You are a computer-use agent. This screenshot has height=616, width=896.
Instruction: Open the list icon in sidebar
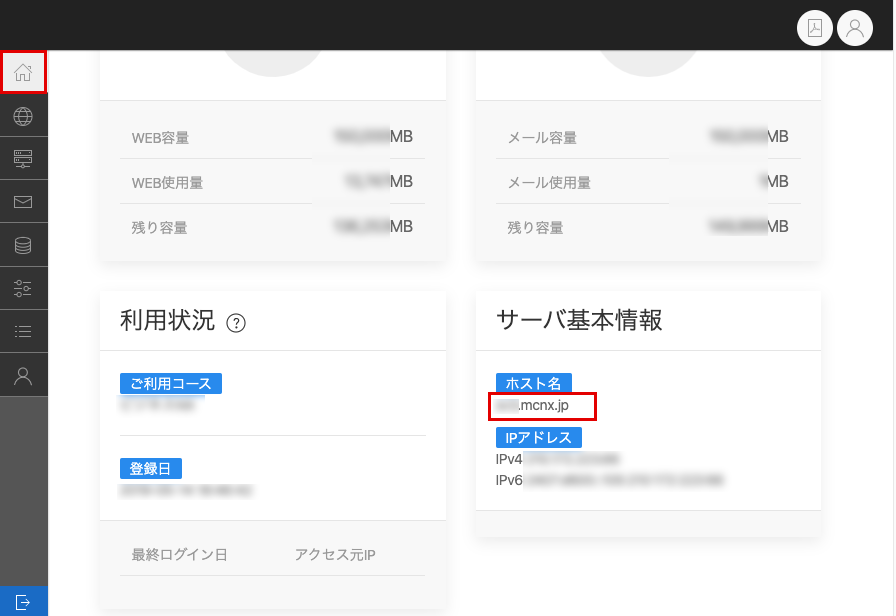click(x=23, y=331)
